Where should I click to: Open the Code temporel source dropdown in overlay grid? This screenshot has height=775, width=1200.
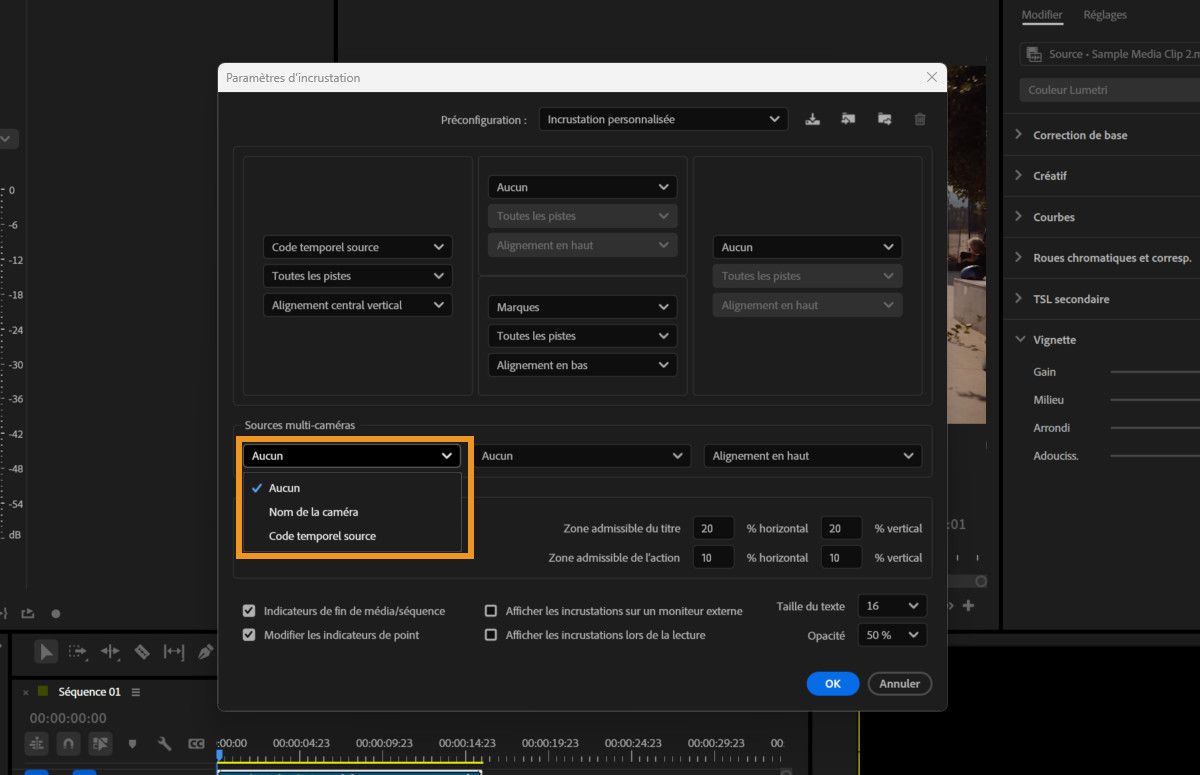358,247
